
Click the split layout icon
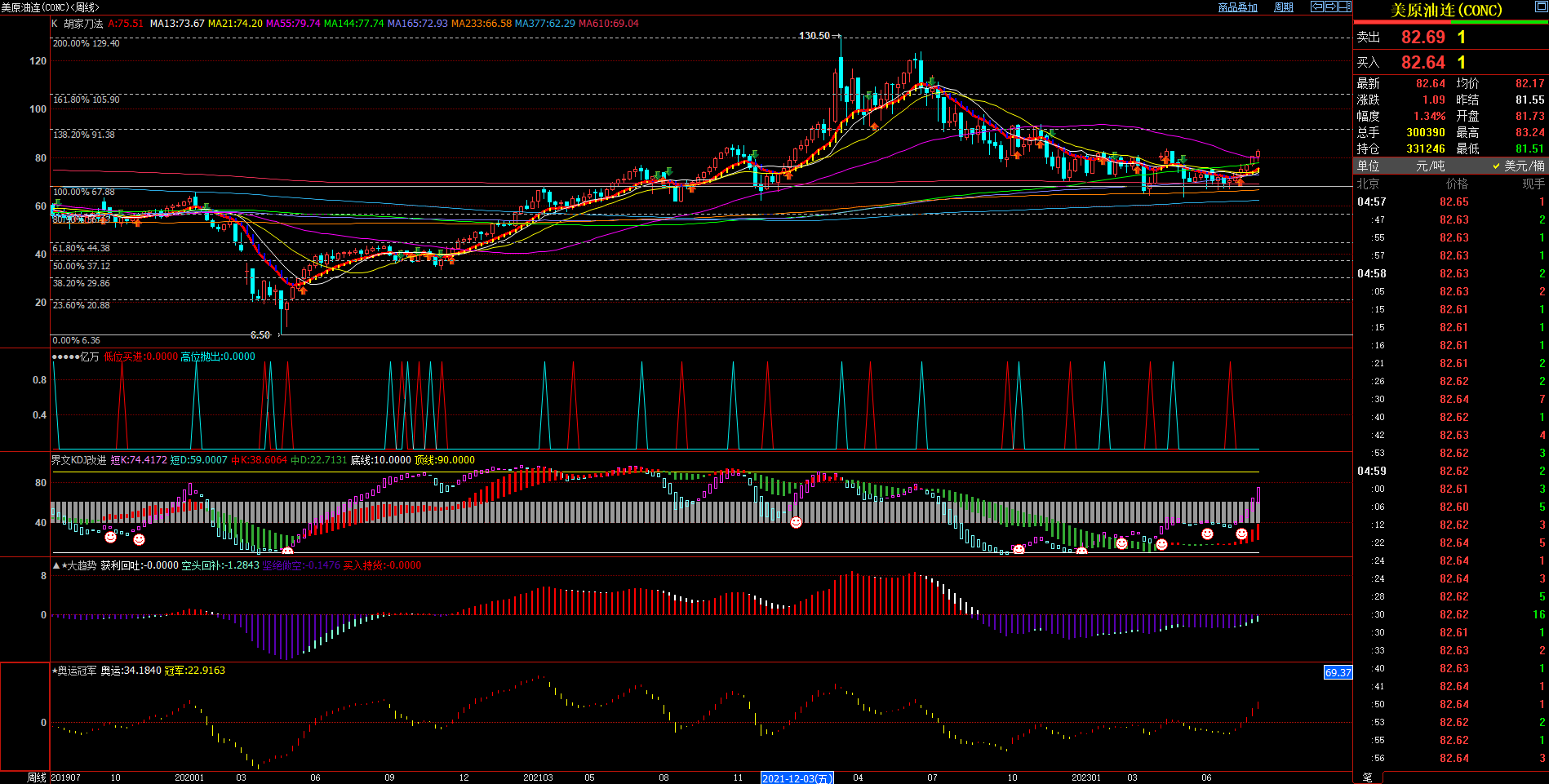tap(1344, 7)
